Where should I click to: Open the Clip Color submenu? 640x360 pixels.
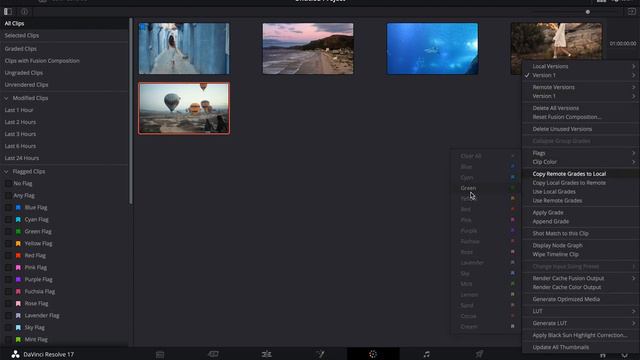(x=580, y=162)
